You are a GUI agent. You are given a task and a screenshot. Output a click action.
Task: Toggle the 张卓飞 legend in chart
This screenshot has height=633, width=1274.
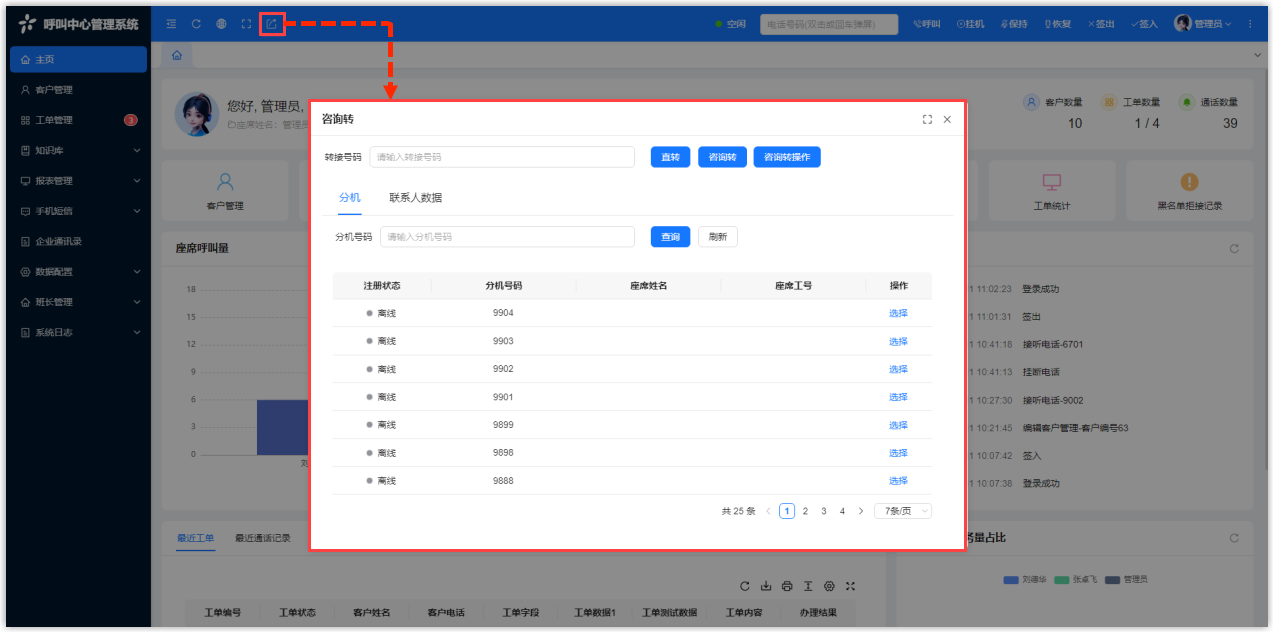tap(1075, 579)
